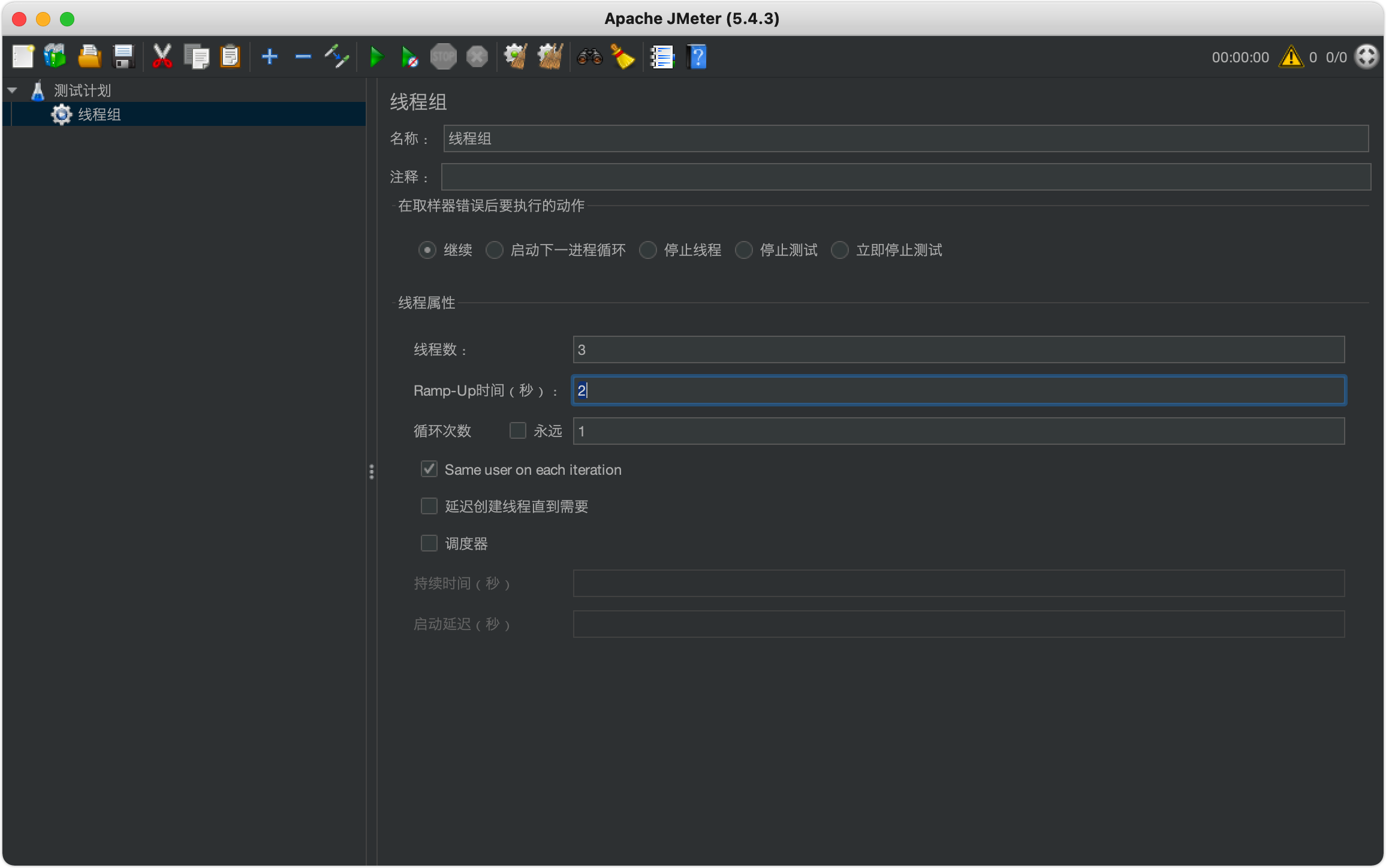Toggle enable/disable of selected element

pos(337,57)
